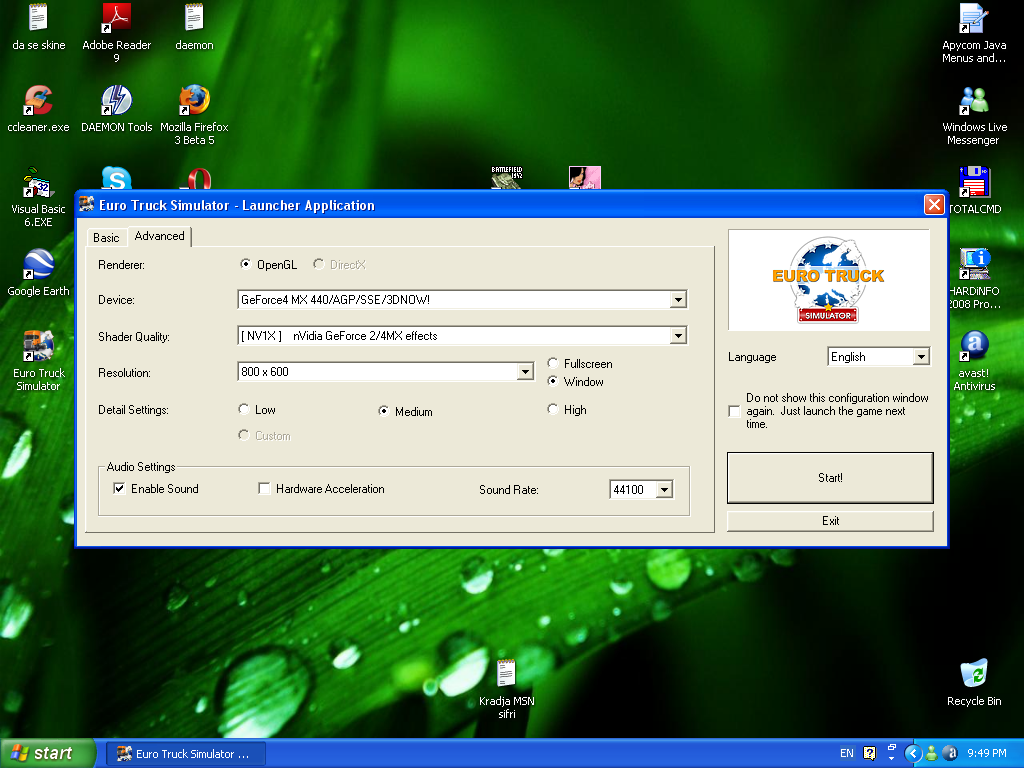
Task: Set detail settings to Low
Action: click(257, 409)
